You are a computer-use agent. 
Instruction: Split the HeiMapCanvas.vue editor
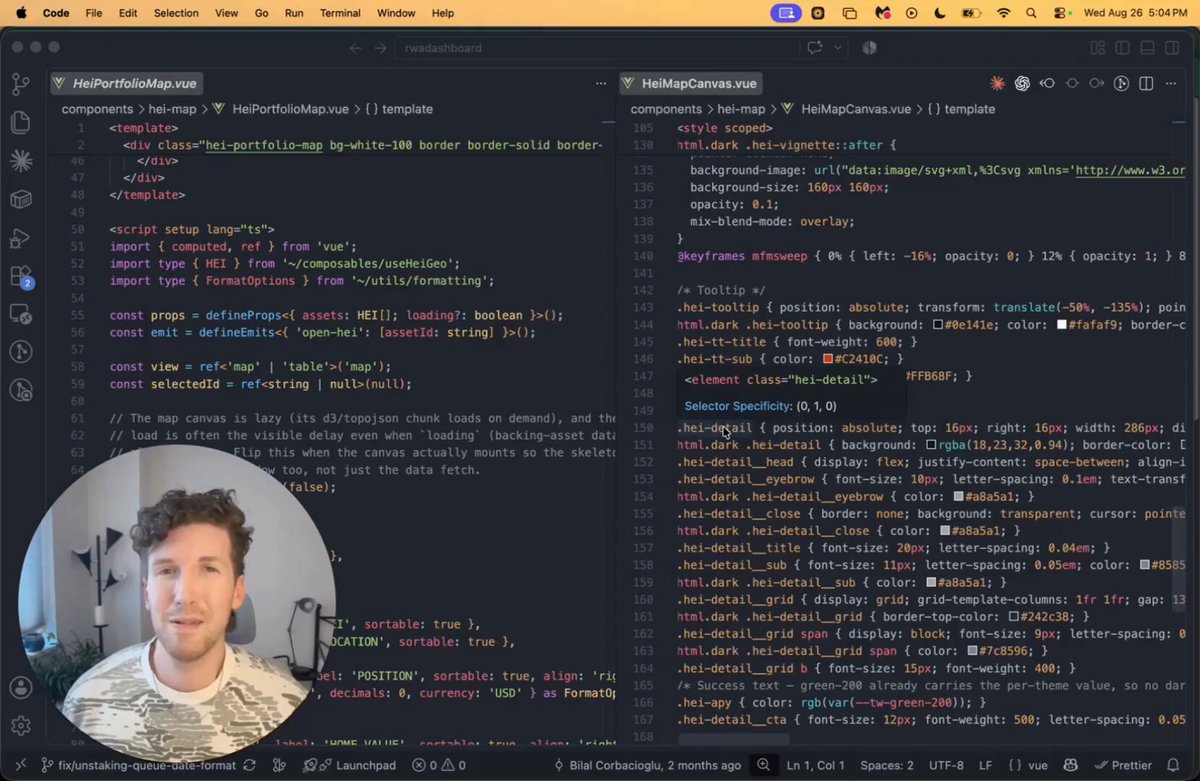[1146, 84]
